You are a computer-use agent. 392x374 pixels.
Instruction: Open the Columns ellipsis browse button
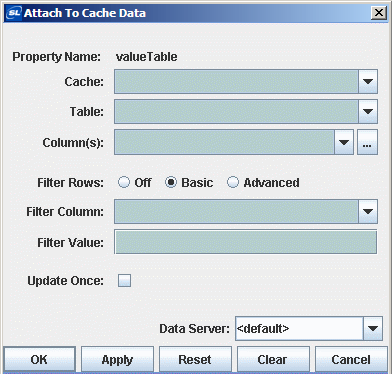click(367, 142)
